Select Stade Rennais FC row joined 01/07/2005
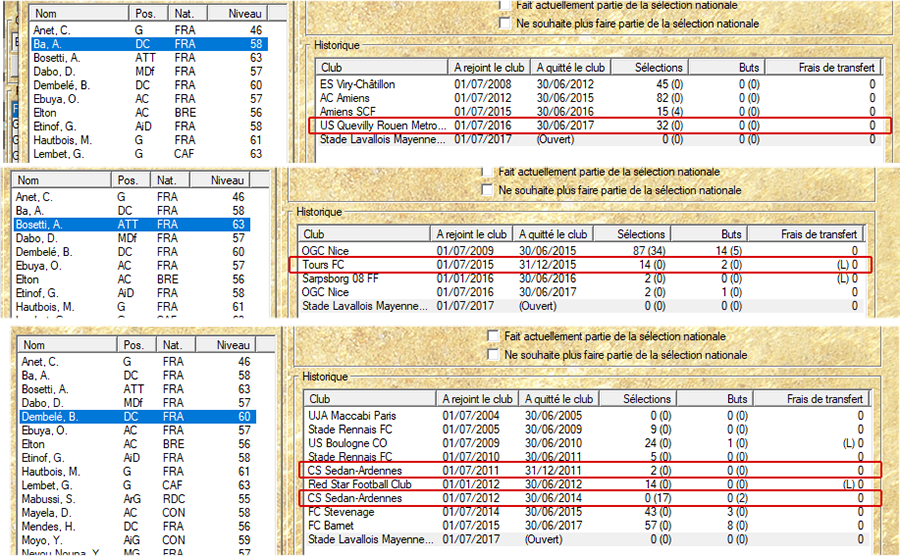The width and height of the screenshot is (900, 556). 585,429
